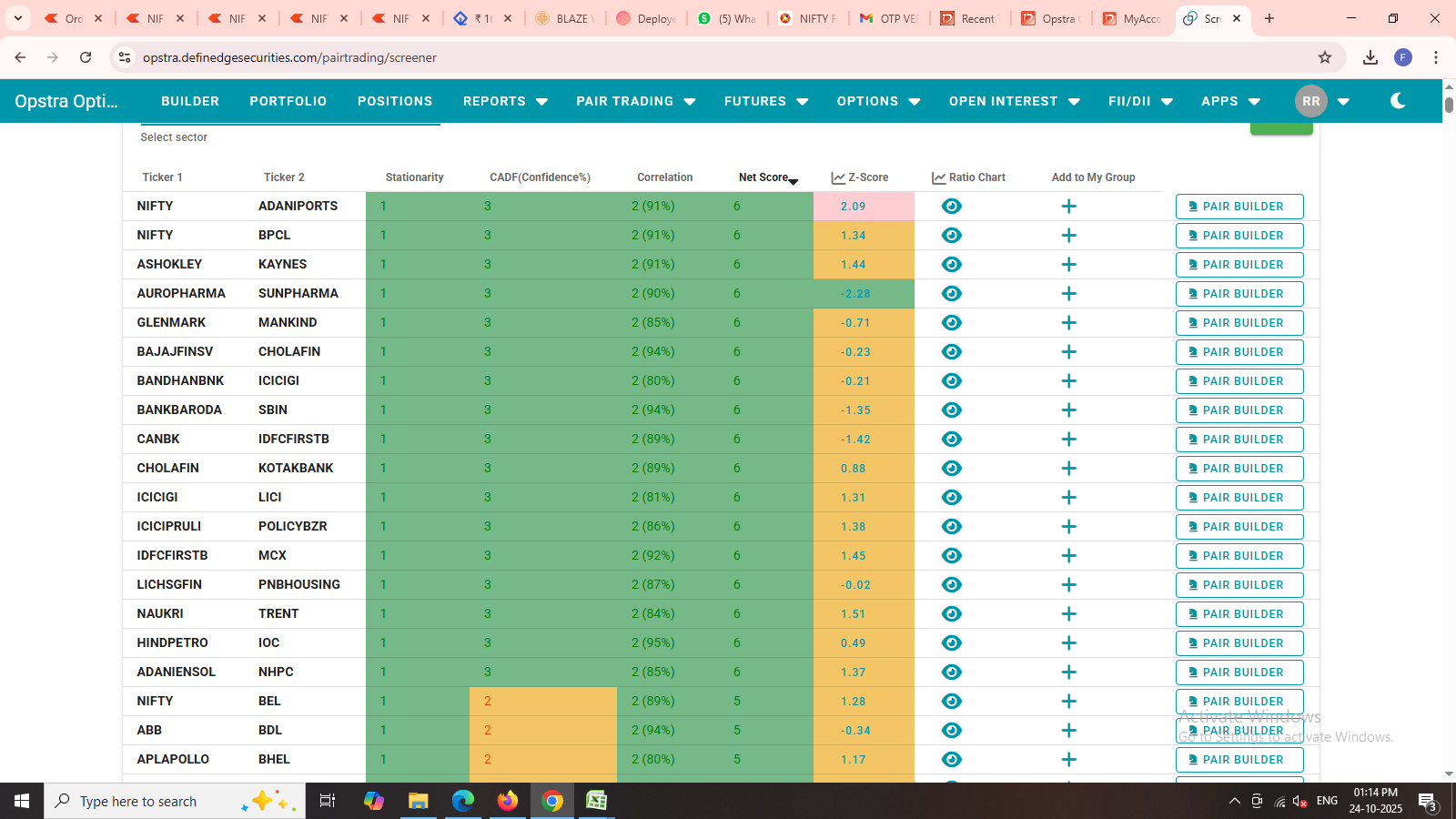Screen dimensions: 1456x819
Task: Bookmark this page with star icon
Action: tap(1325, 57)
